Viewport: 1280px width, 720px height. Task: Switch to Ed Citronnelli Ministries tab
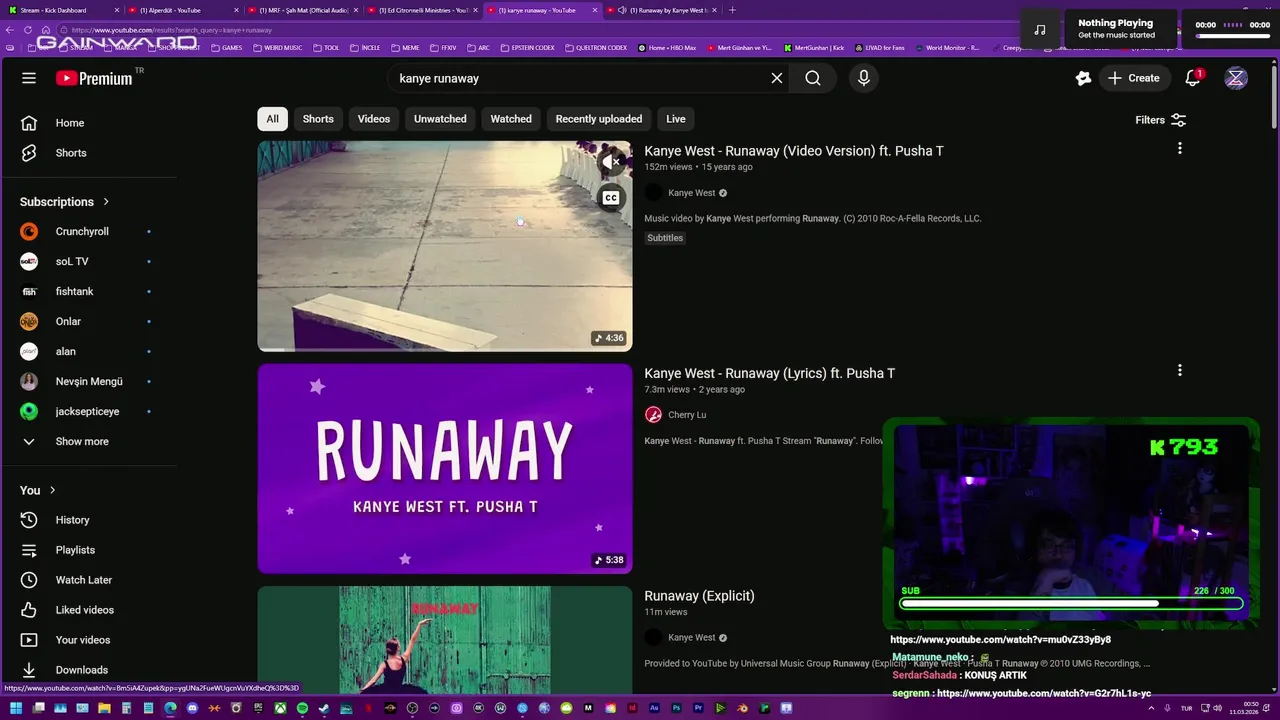pos(420,10)
